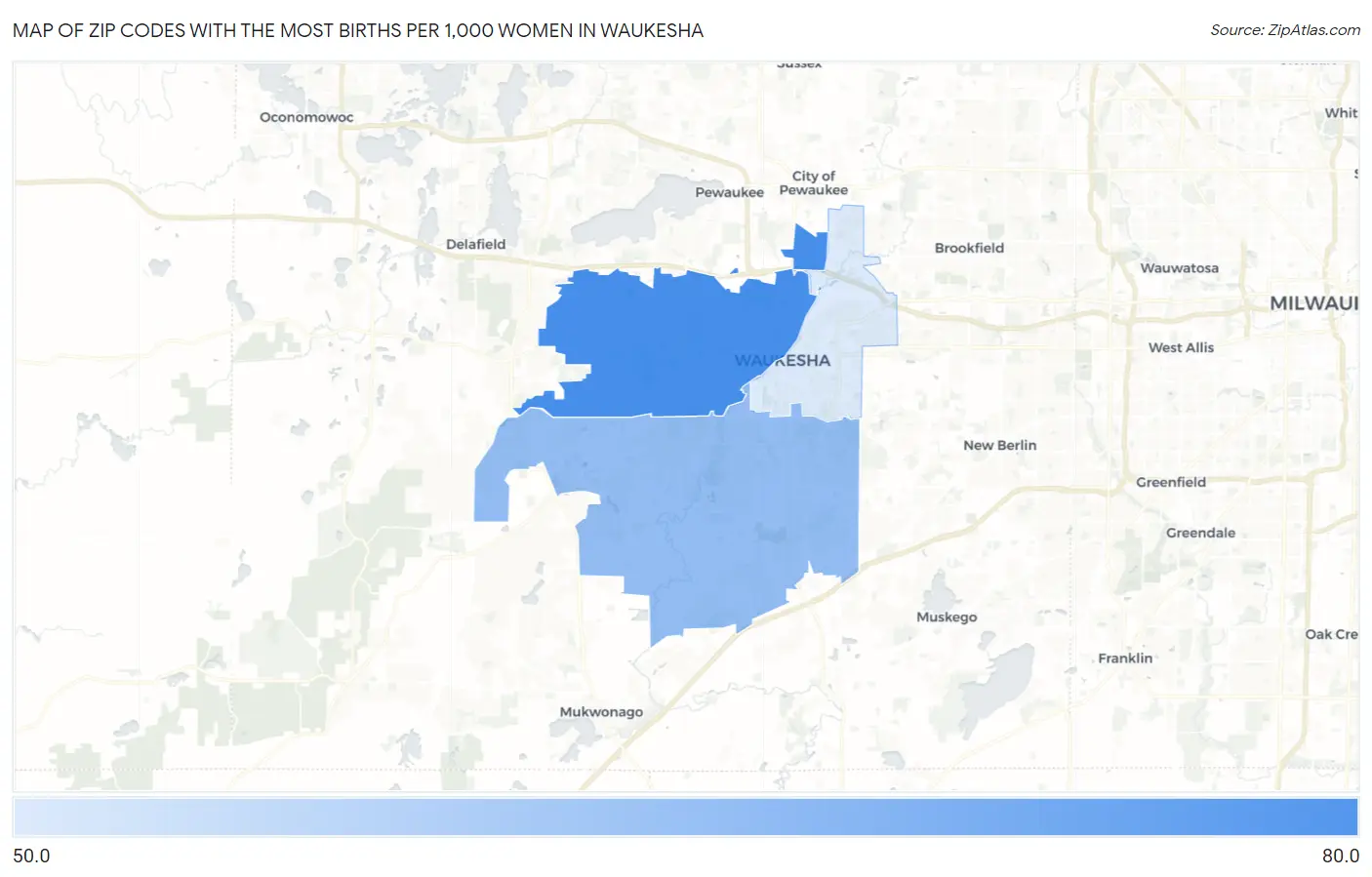Click the Greendale map label

(x=1200, y=533)
